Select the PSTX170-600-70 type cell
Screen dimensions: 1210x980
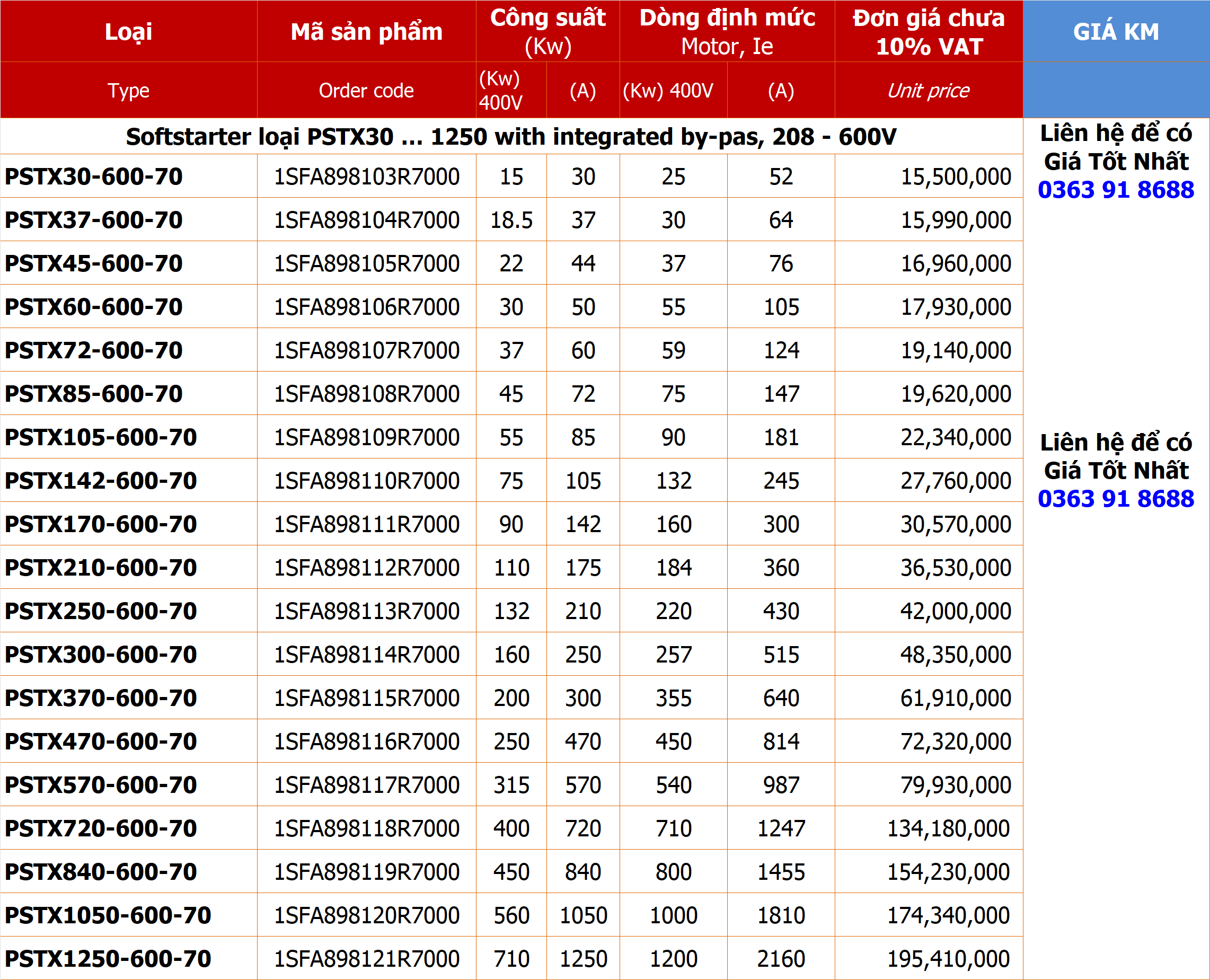click(128, 524)
